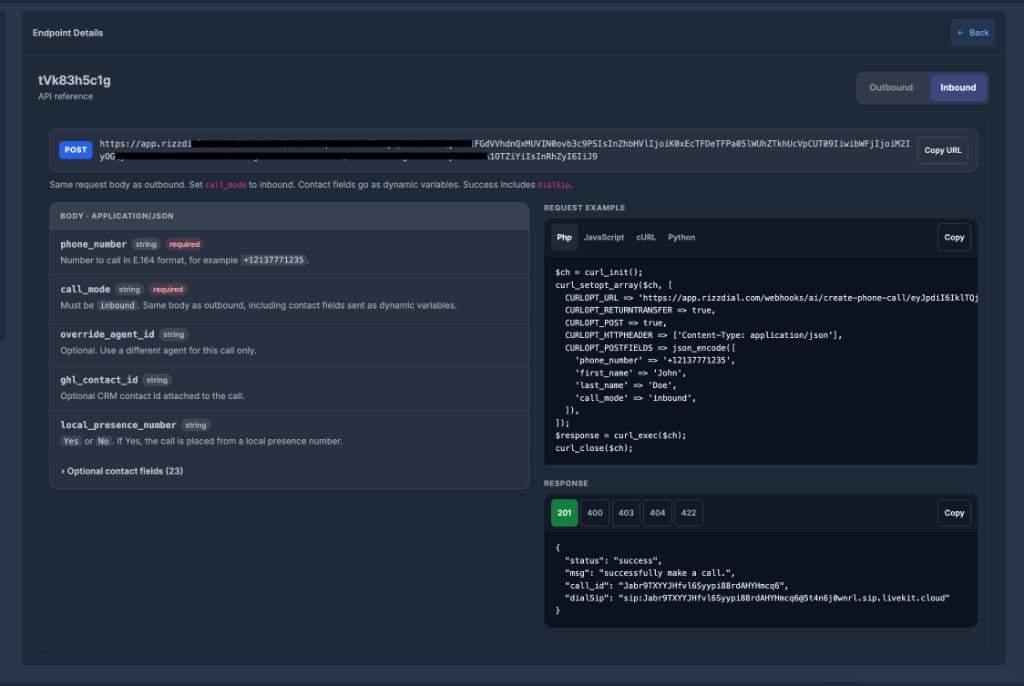Image resolution: width=1024 pixels, height=686 pixels.
Task: Click the phone_number field name
Action: coord(93,244)
